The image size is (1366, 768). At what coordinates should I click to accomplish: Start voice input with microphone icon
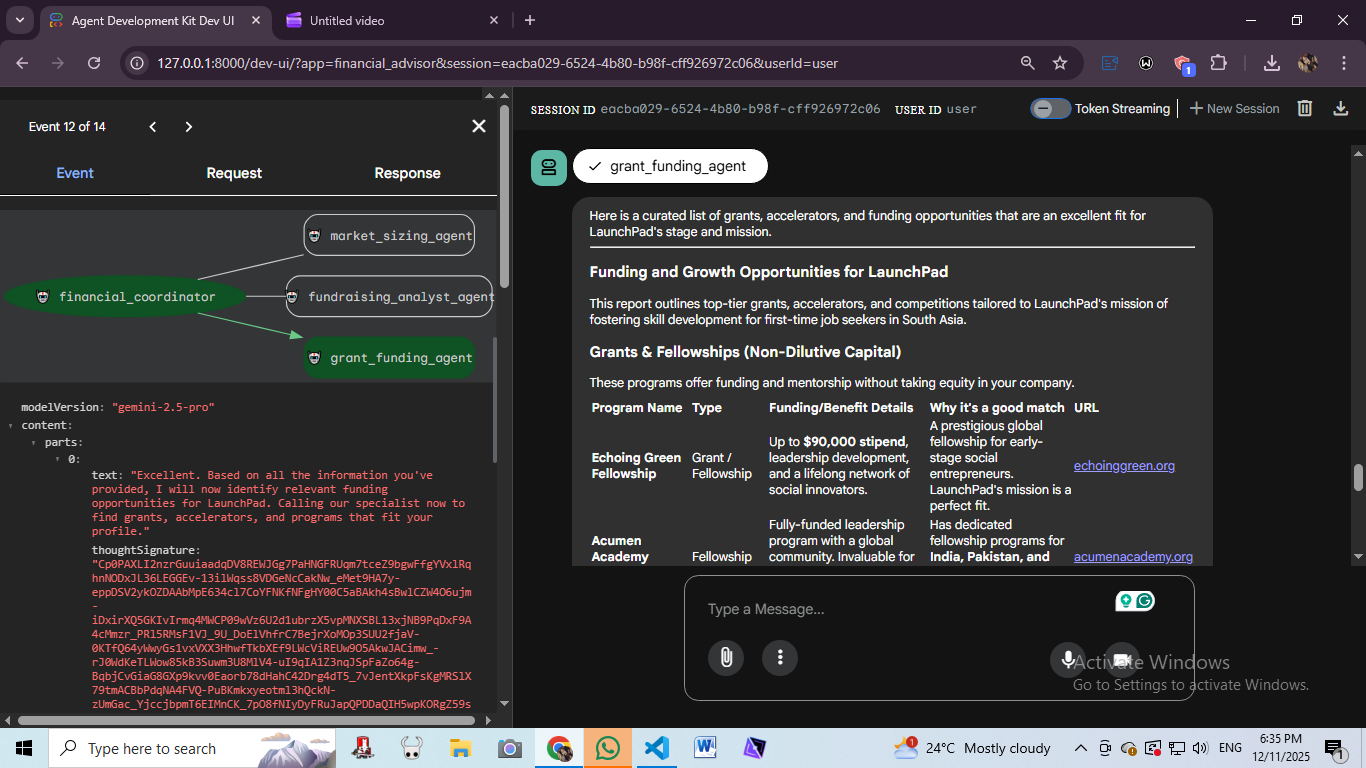1068,658
